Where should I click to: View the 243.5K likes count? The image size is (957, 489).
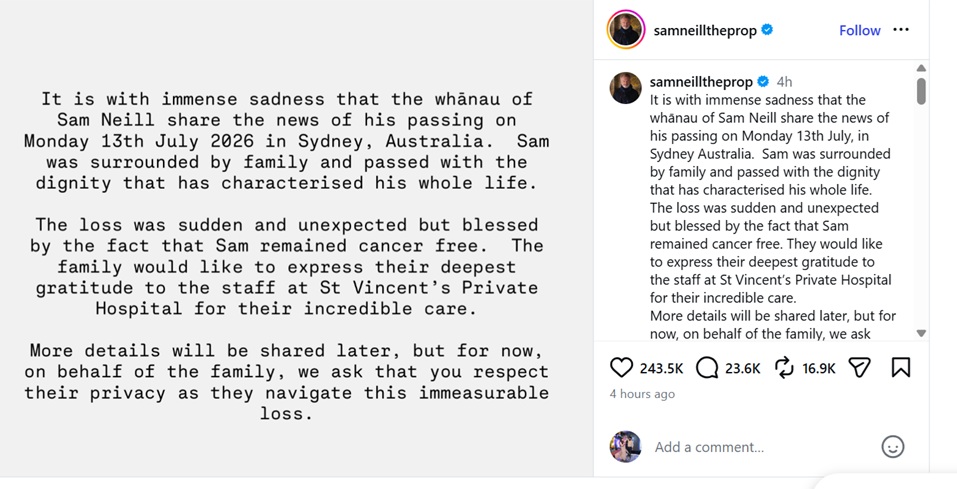coord(662,368)
